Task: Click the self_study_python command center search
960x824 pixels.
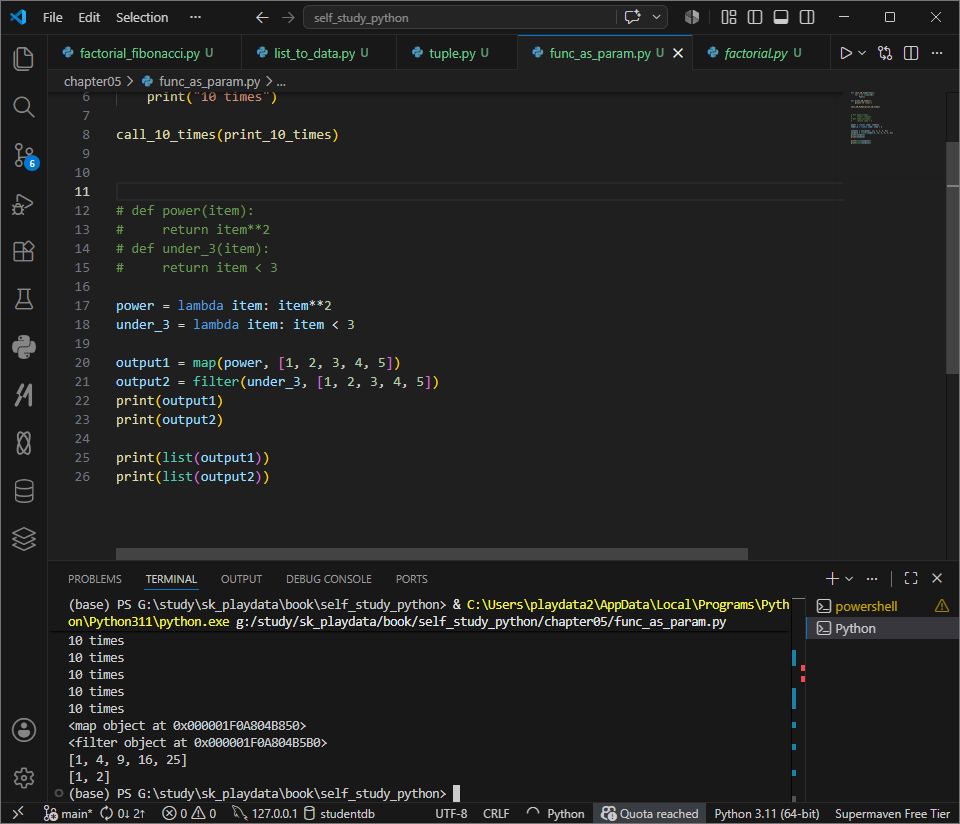Action: pos(459,18)
